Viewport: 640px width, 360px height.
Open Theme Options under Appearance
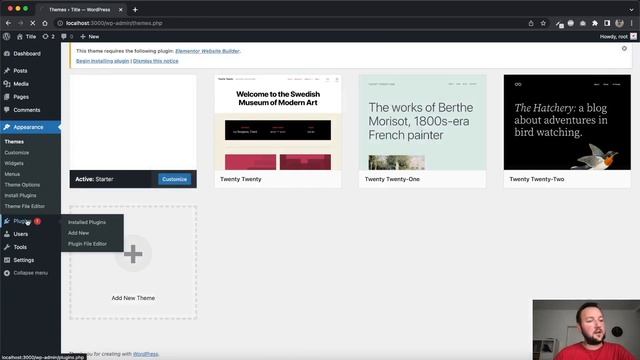22,184
